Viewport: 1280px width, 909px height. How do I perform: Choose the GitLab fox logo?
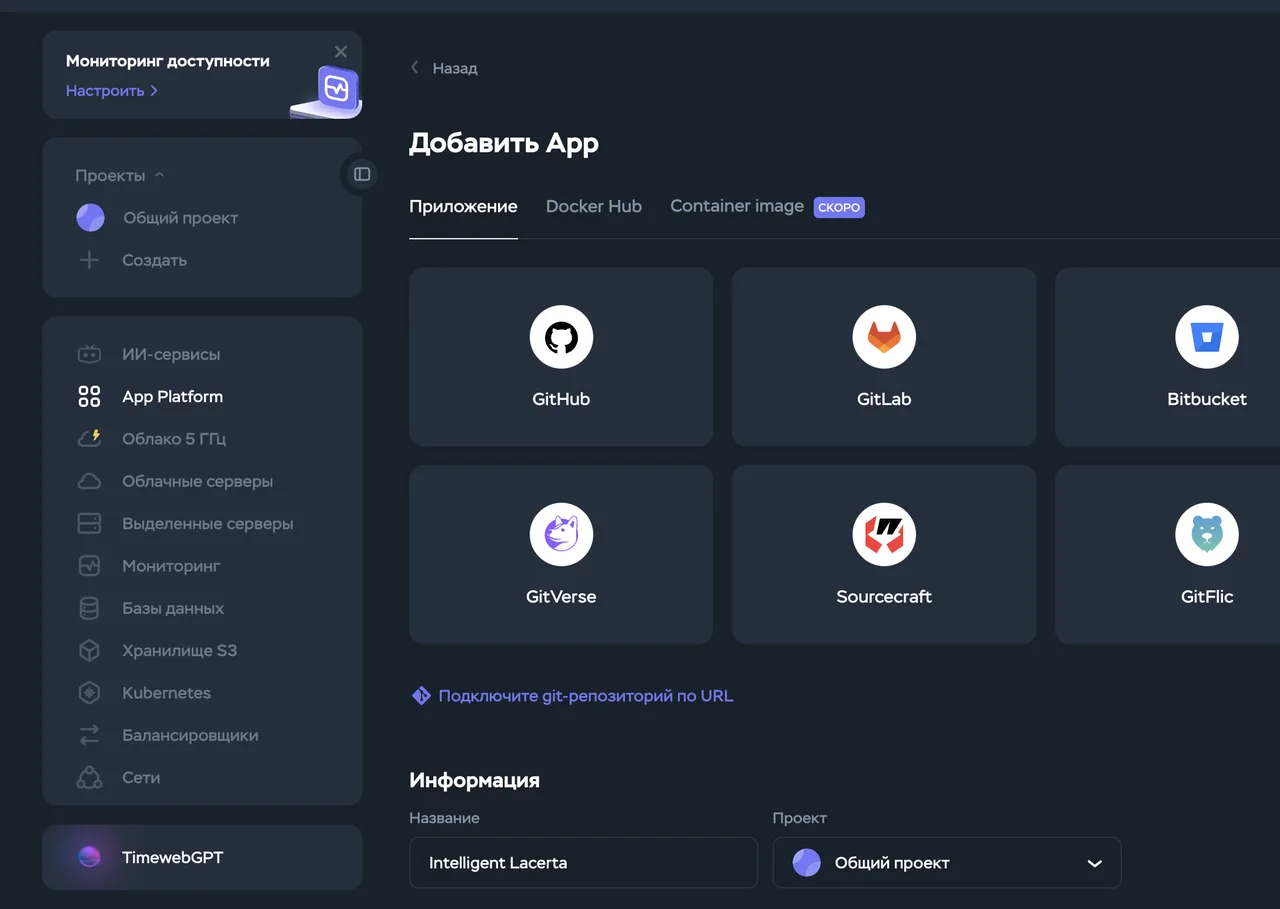coord(884,337)
